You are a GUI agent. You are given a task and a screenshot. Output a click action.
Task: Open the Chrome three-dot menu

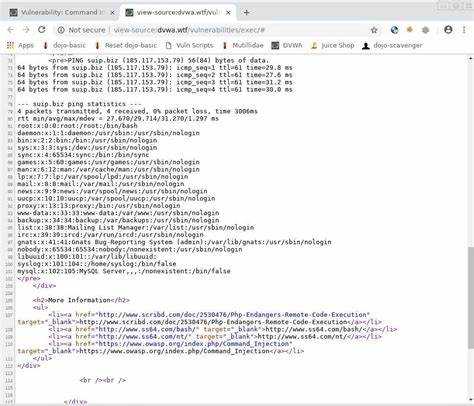pyautogui.click(x=464, y=30)
